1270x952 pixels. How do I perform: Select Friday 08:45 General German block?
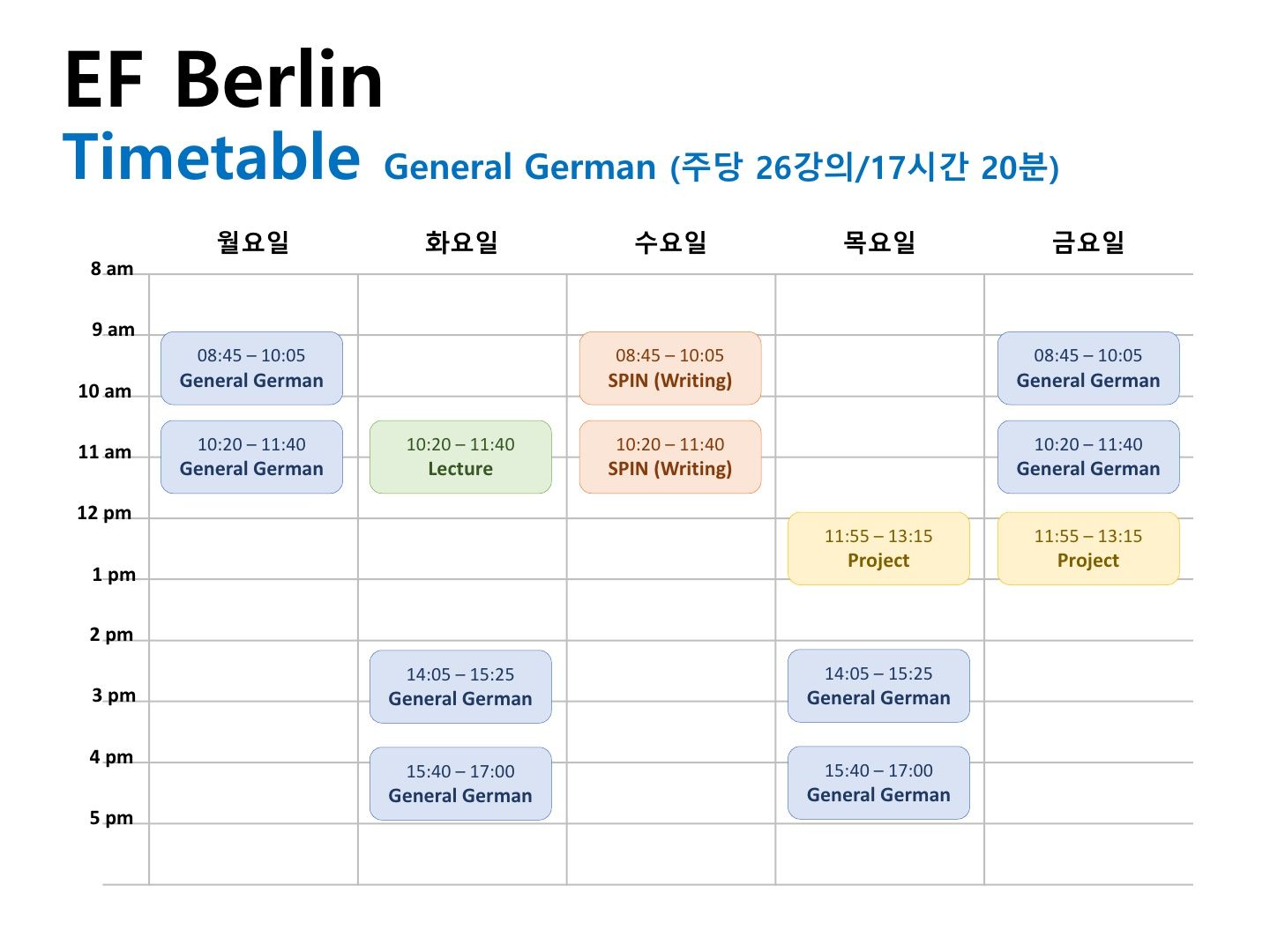[1088, 368]
